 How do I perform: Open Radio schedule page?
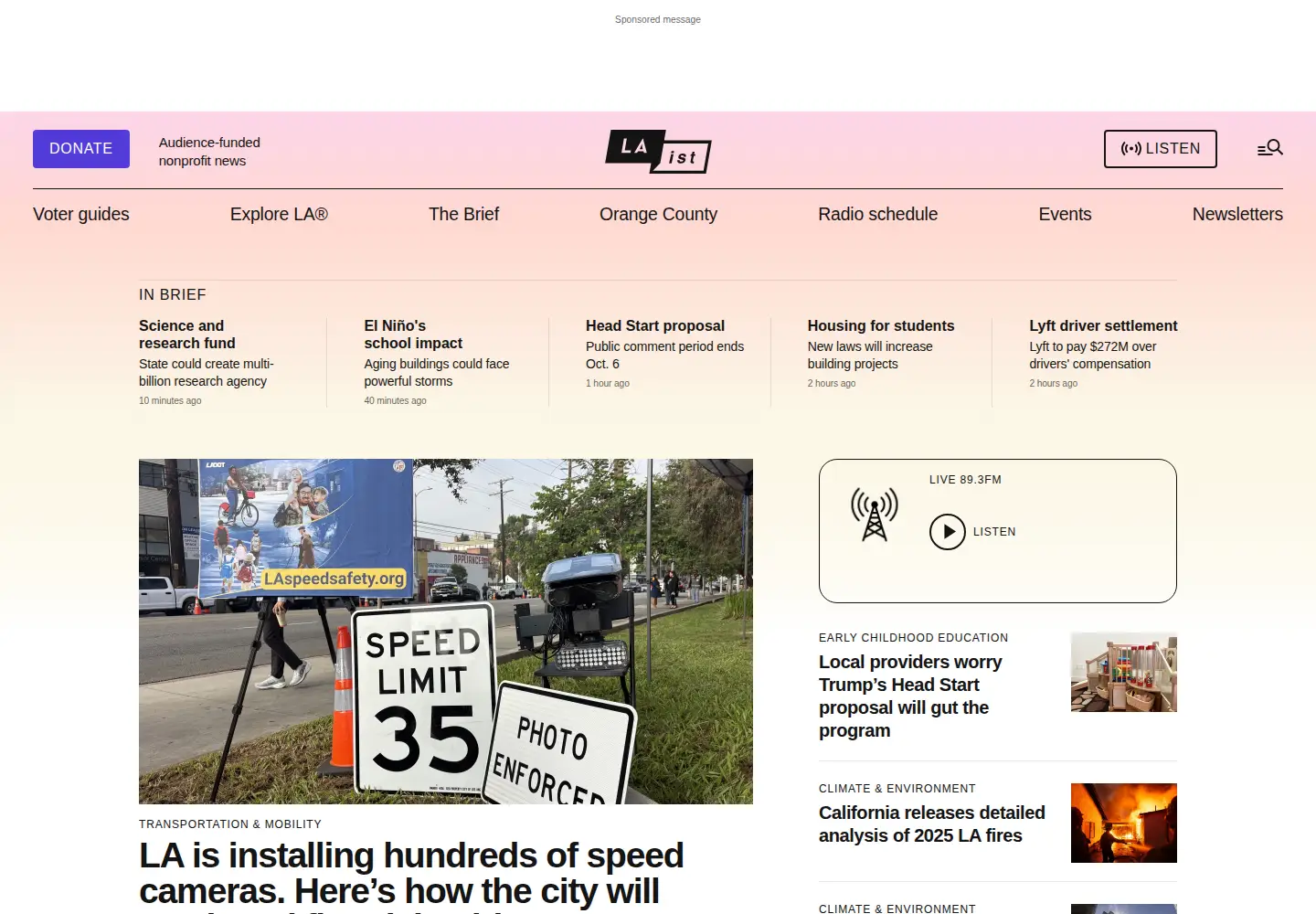[877, 214]
